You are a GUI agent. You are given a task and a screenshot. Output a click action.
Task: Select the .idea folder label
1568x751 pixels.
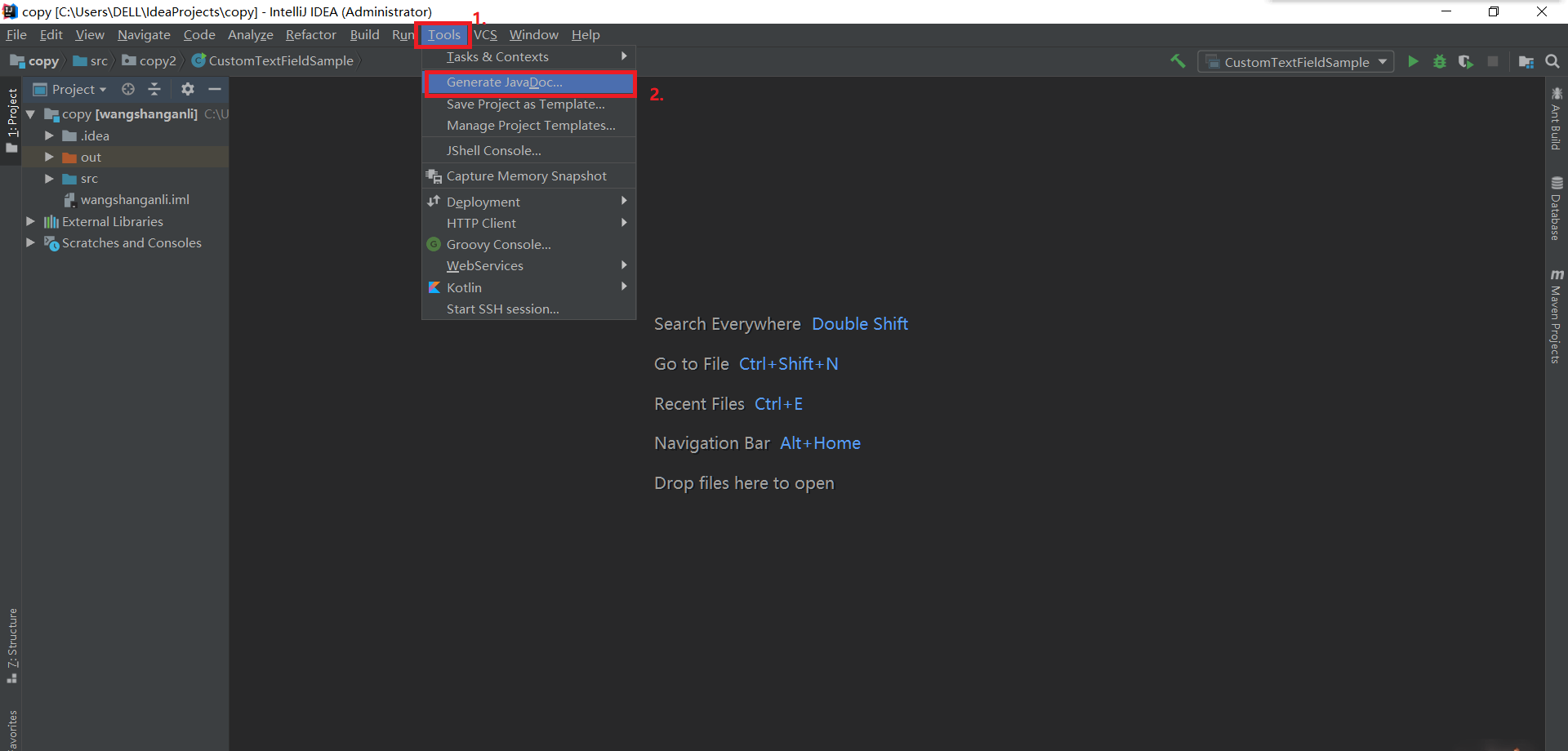tap(95, 136)
